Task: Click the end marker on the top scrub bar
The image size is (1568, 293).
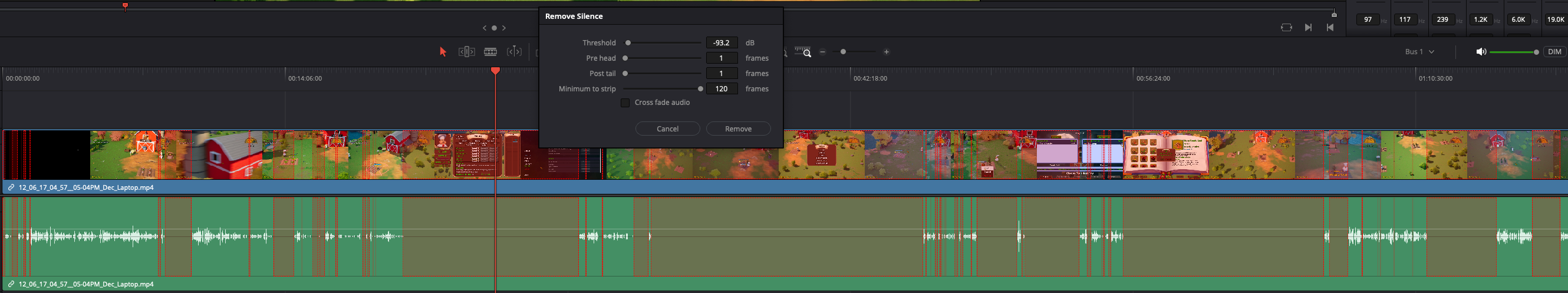Action: click(1333, 14)
